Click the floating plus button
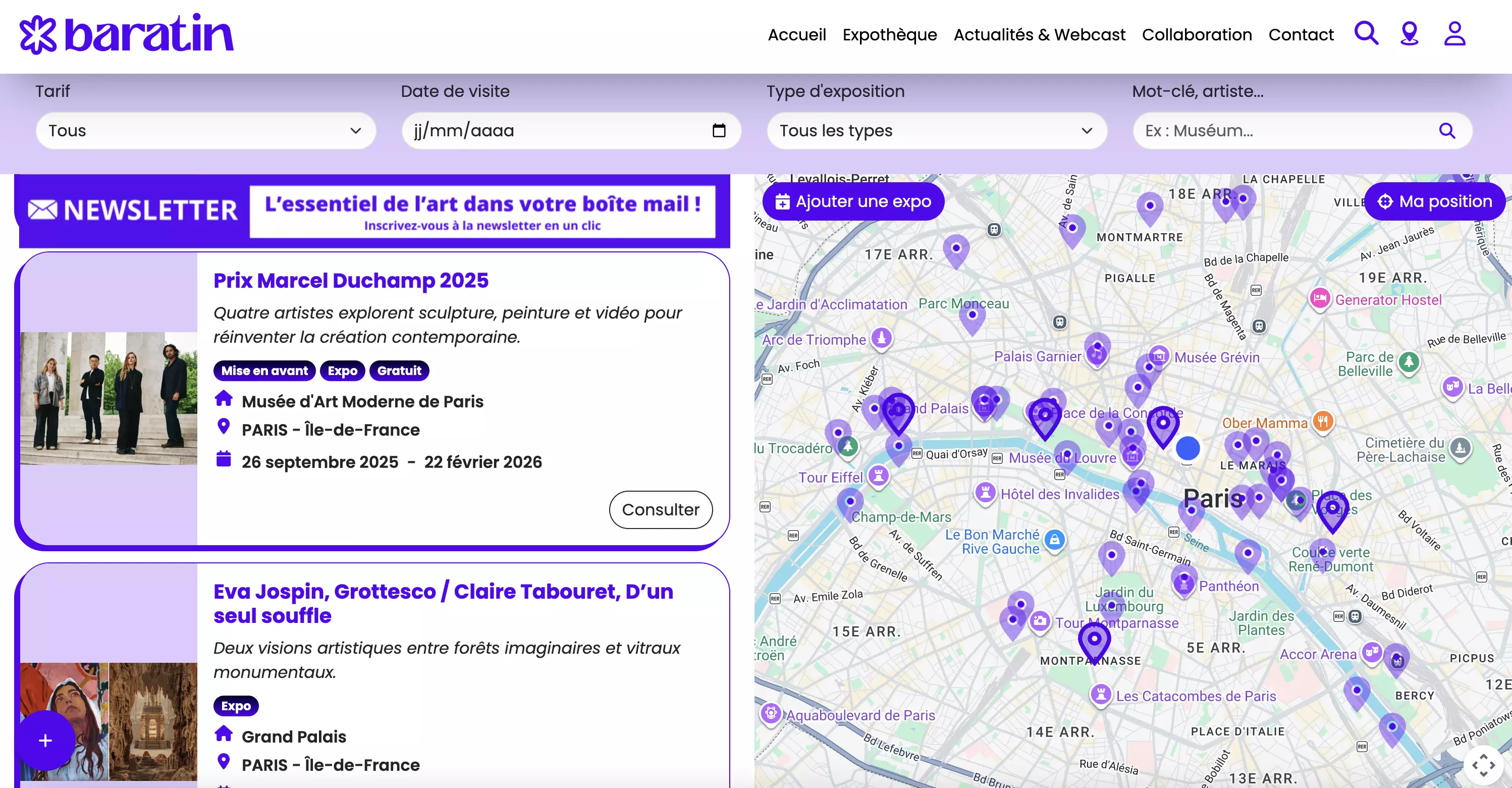The height and width of the screenshot is (788, 1512). point(45,741)
